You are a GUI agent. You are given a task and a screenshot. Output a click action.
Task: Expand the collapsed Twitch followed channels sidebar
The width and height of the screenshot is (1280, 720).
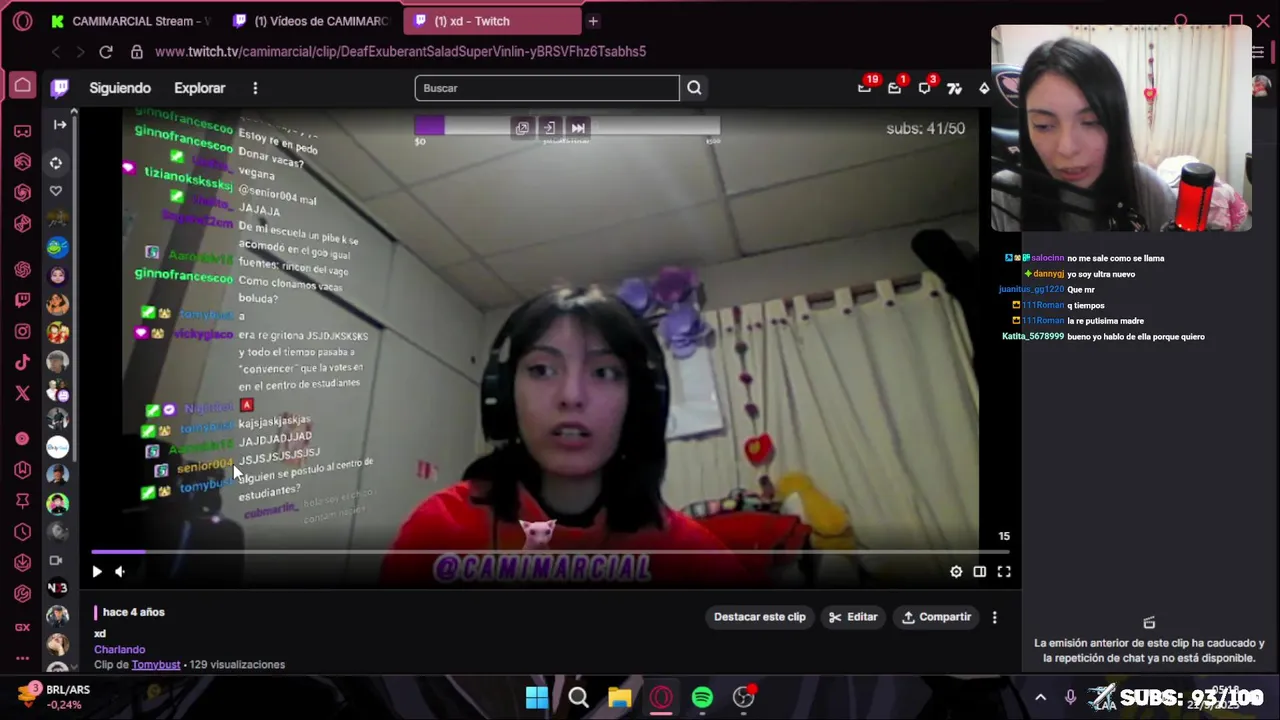coord(60,124)
